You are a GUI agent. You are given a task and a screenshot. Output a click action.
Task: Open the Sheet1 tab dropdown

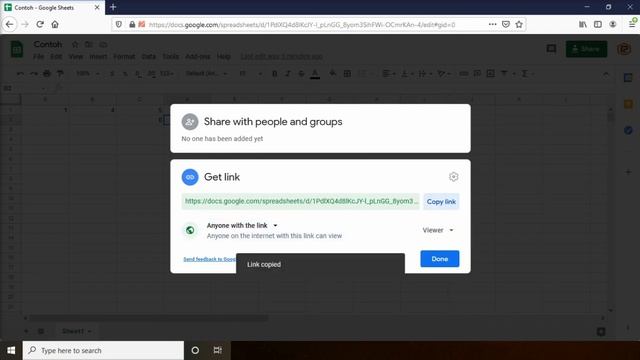pyautogui.click(x=89, y=331)
